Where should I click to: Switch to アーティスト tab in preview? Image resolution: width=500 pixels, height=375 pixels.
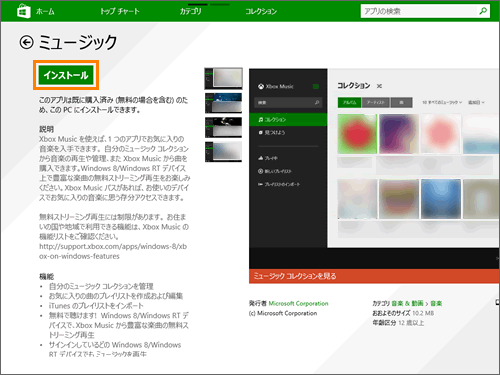point(376,102)
